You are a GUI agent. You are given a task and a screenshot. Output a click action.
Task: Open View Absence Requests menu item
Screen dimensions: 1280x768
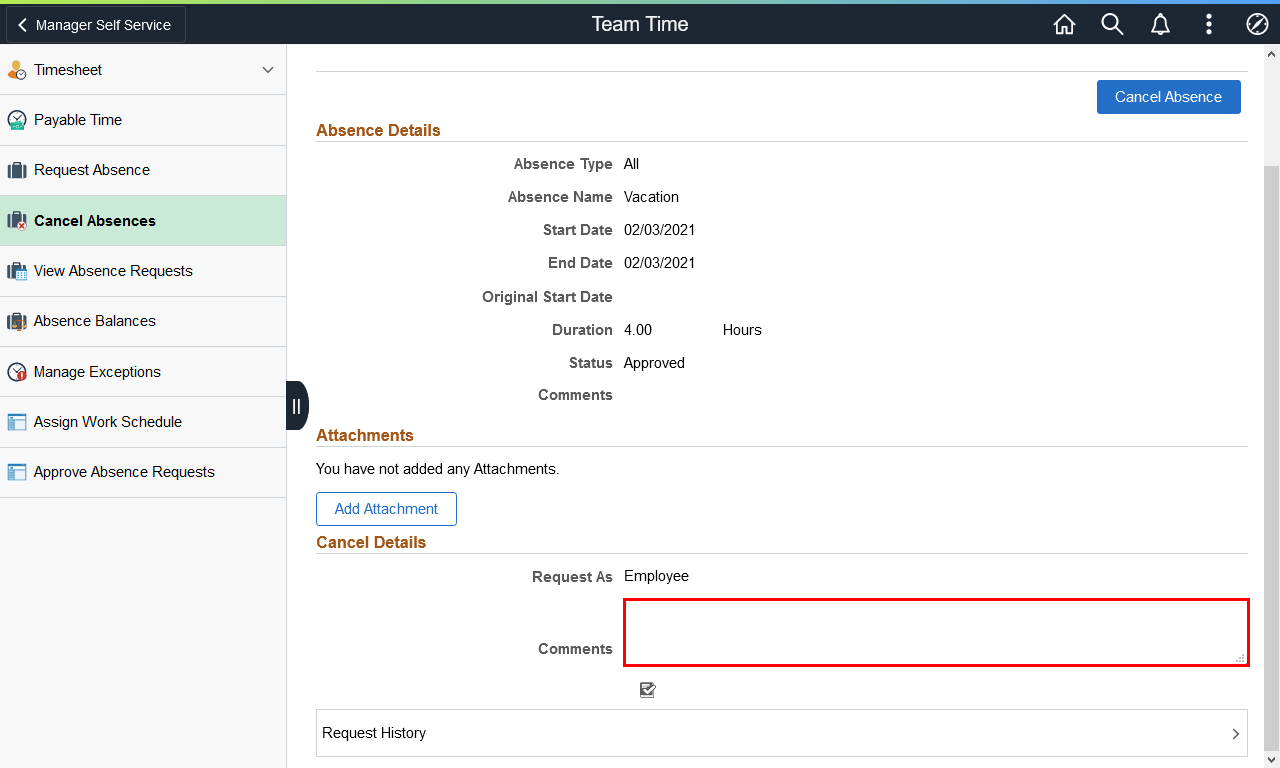point(143,271)
